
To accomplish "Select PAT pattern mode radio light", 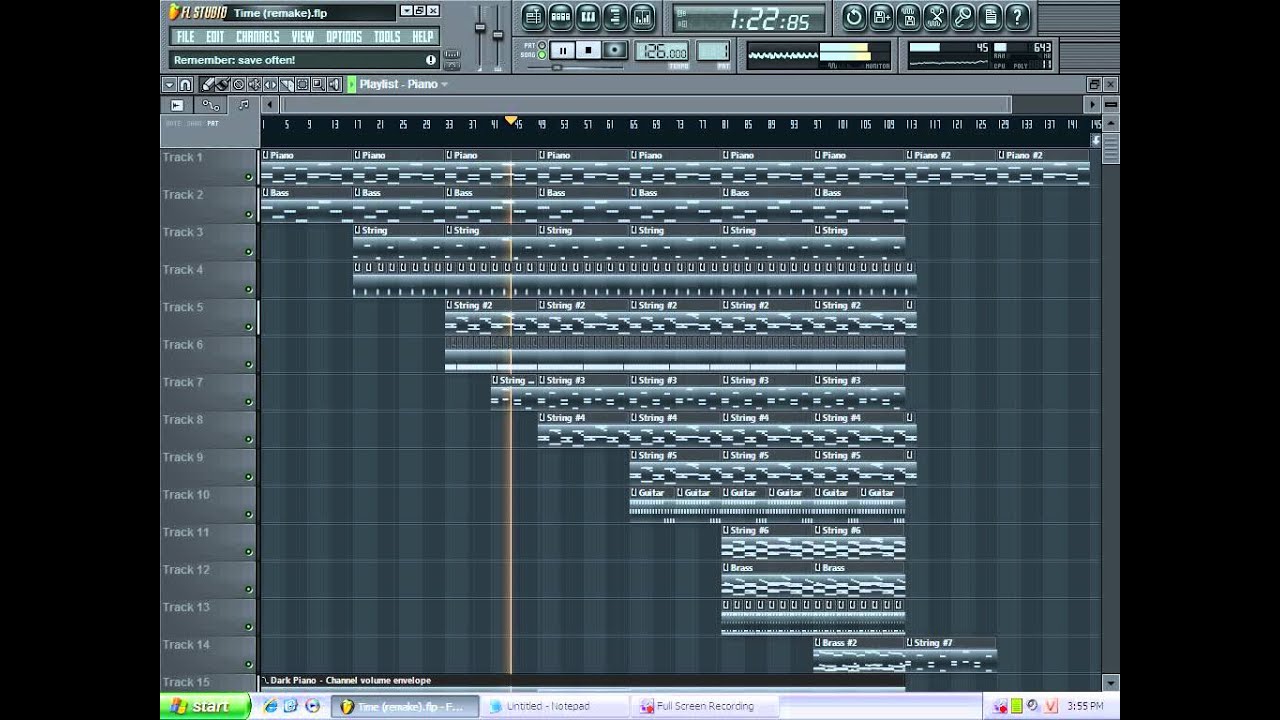I will (542, 45).
